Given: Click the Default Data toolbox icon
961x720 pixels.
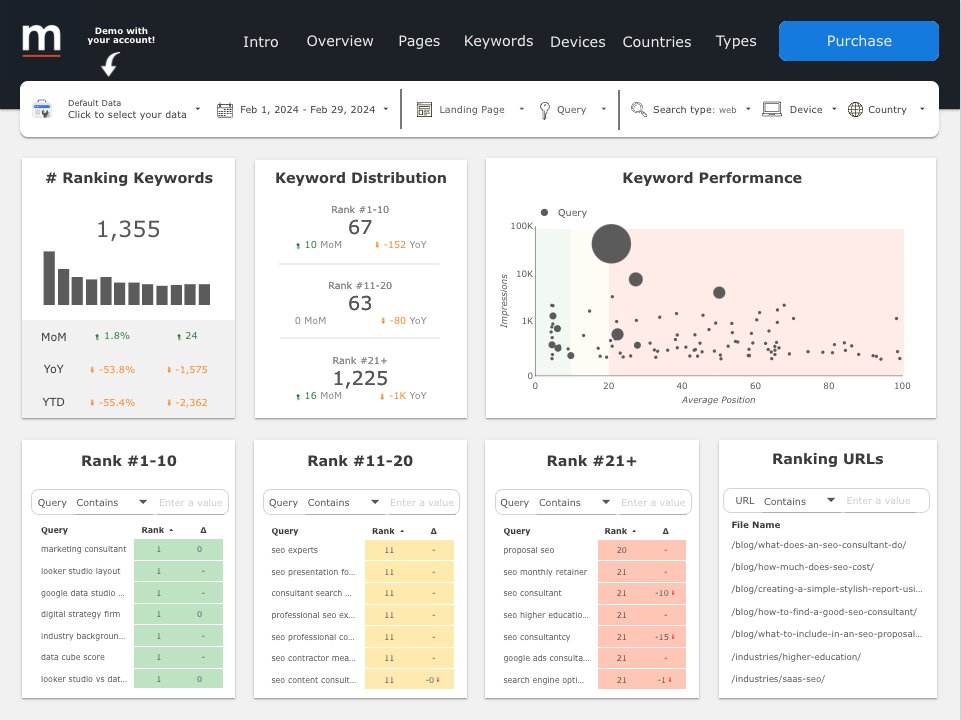Looking at the screenshot, I should coord(42,109).
